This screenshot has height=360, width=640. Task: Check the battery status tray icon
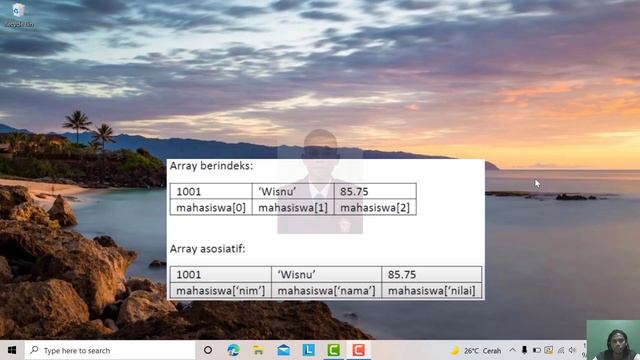537,350
